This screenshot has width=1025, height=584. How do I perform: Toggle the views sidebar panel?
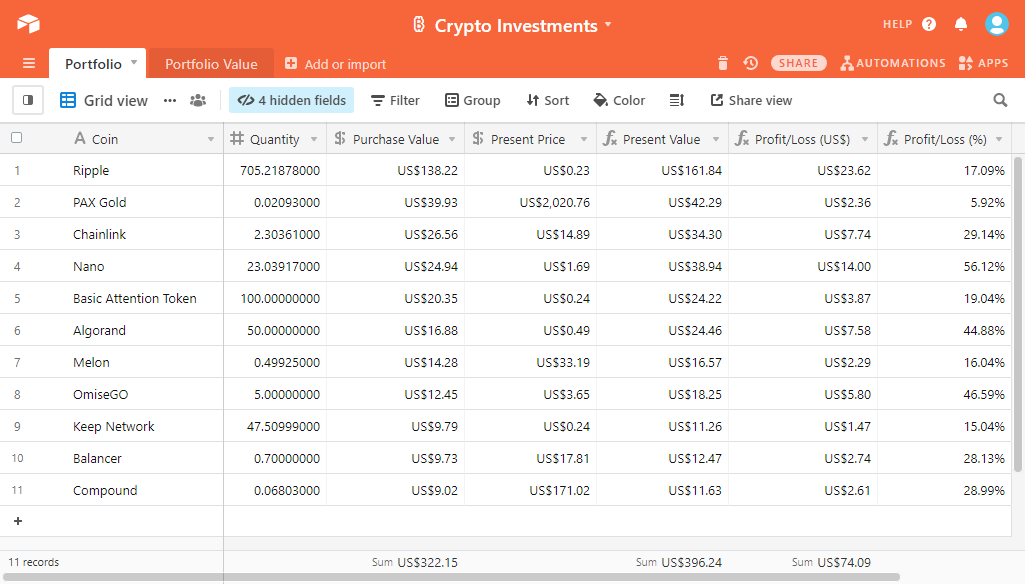[x=28, y=100]
